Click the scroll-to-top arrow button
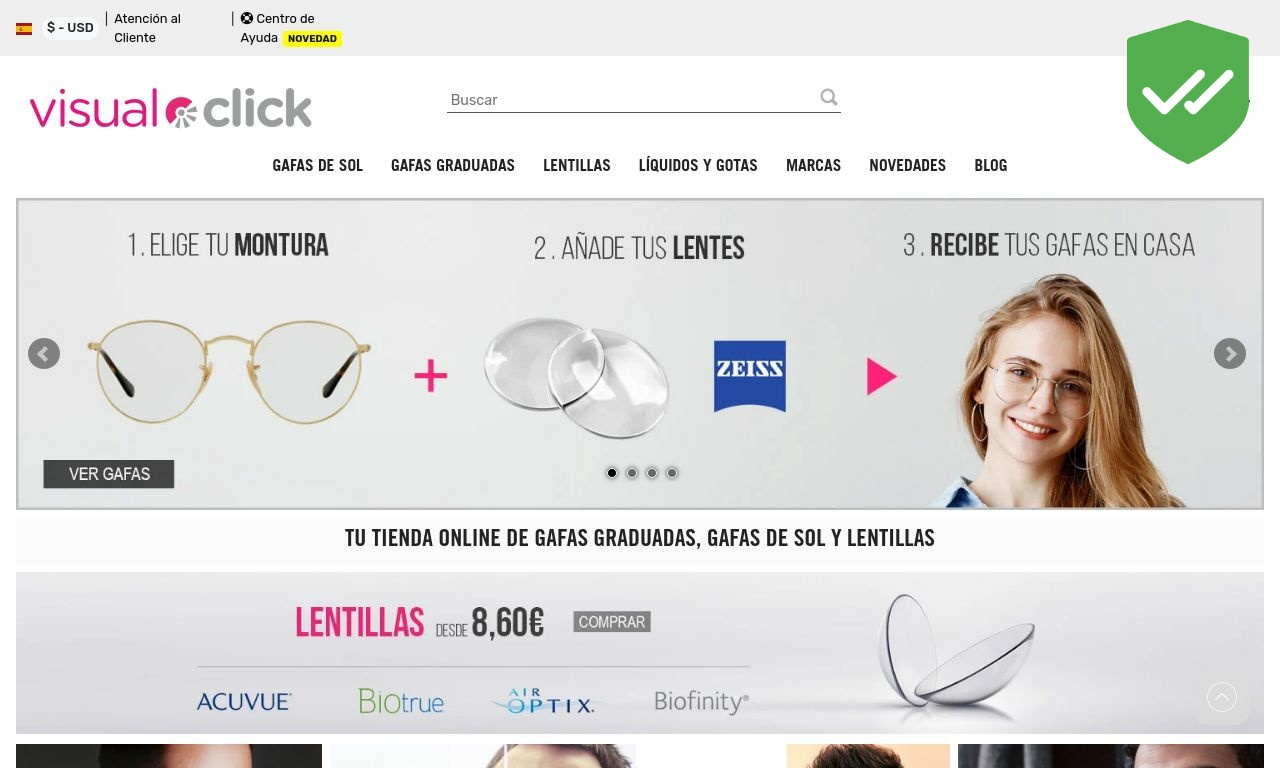The width and height of the screenshot is (1280, 768). click(x=1222, y=697)
